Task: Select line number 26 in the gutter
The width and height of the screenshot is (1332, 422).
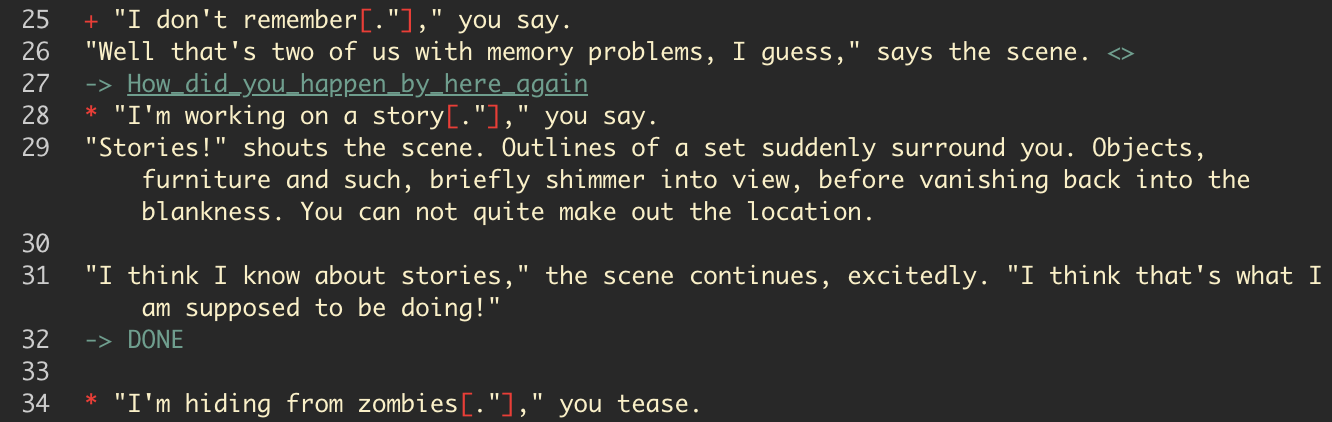Action: (36, 52)
